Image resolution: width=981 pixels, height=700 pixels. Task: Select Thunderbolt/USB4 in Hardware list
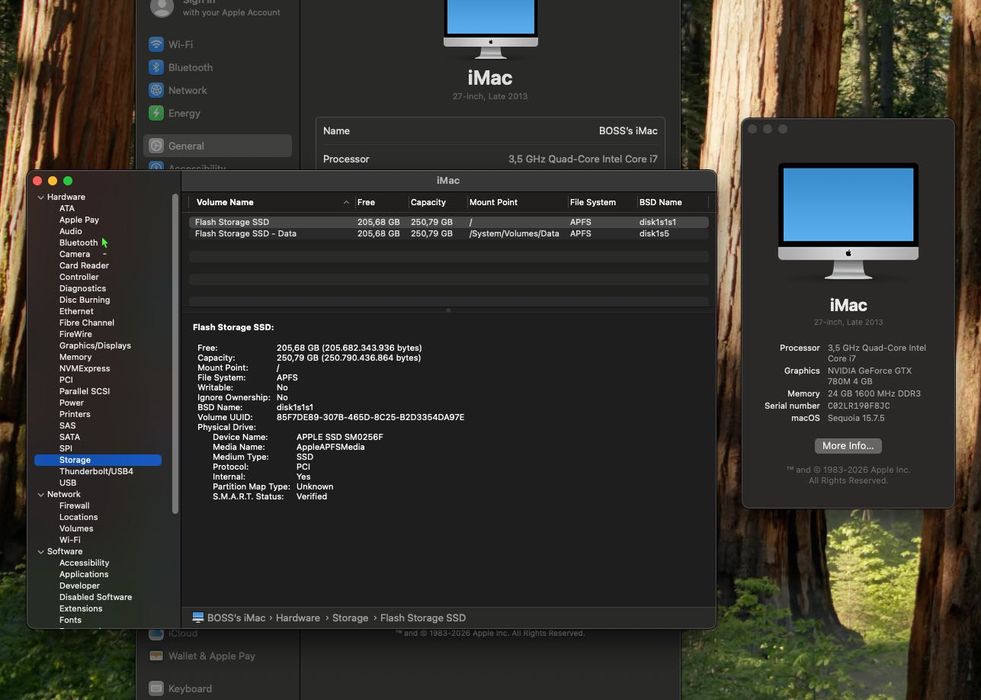(96, 471)
